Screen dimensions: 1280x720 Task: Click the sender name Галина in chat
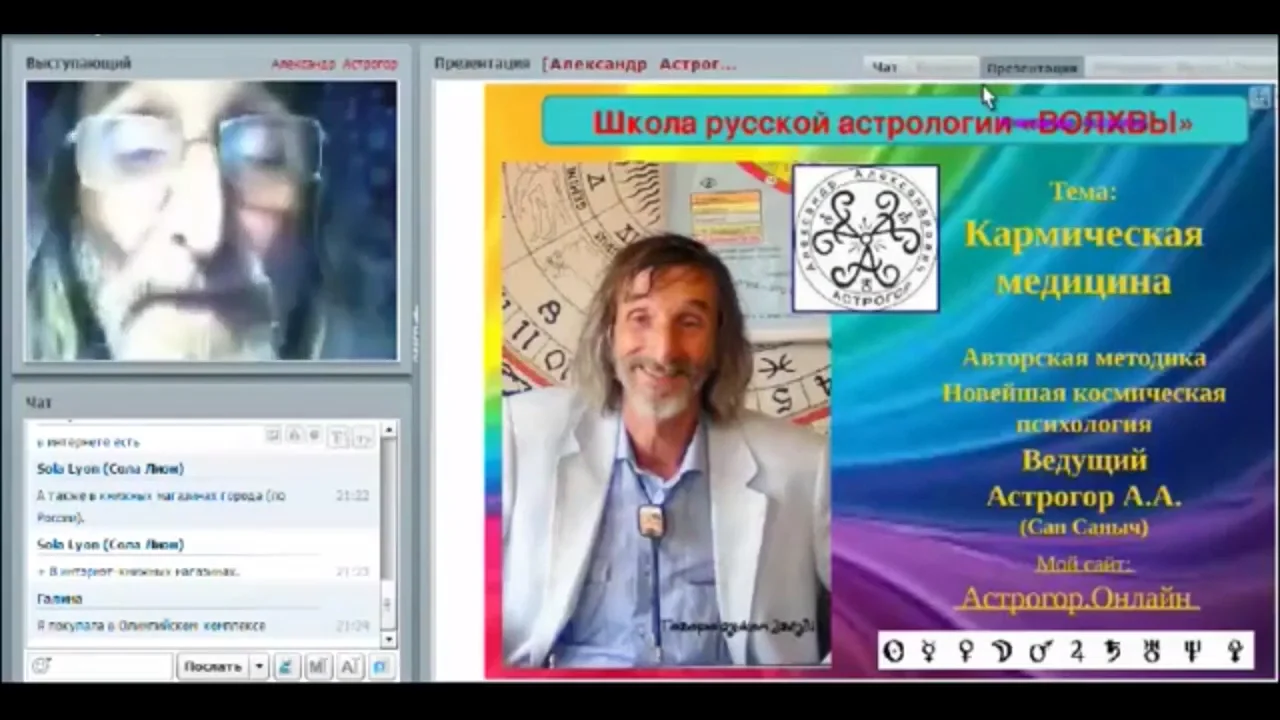pyautogui.click(x=59, y=598)
